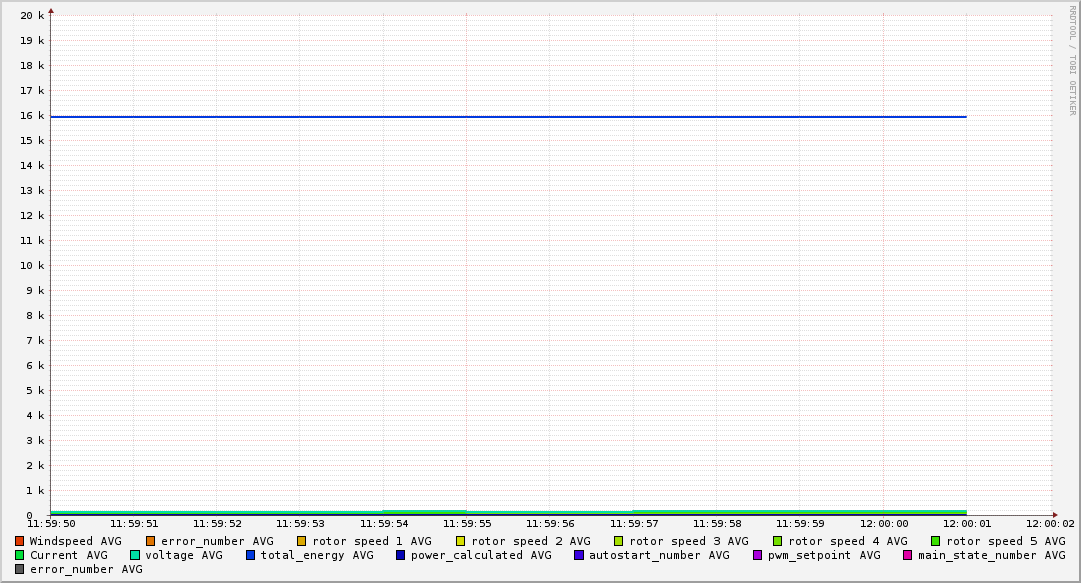Click the 16 k y-axis label
Screen dimensions: 1081x583
tap(33, 116)
